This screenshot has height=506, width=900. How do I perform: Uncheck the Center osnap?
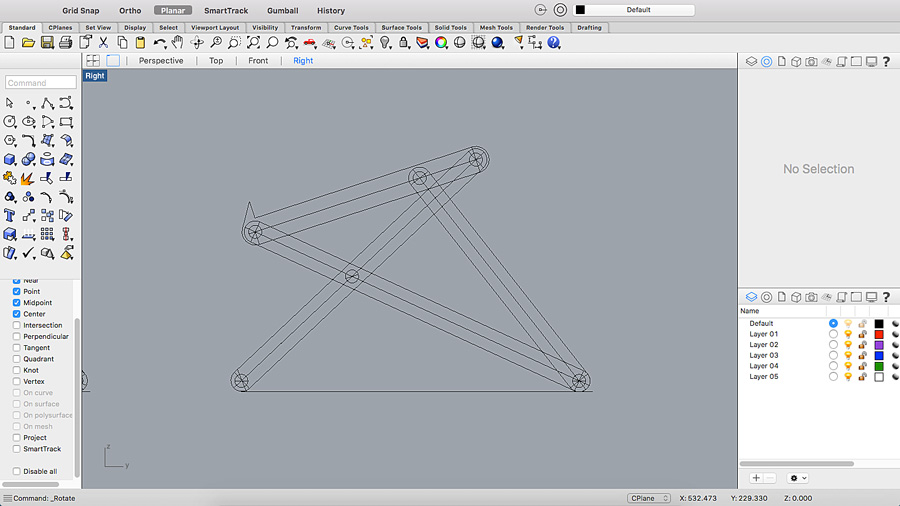[17, 314]
